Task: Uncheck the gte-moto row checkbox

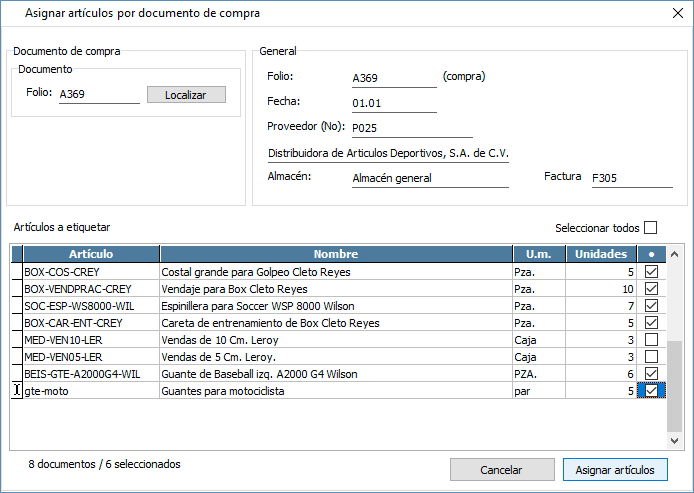Action: coord(652,391)
